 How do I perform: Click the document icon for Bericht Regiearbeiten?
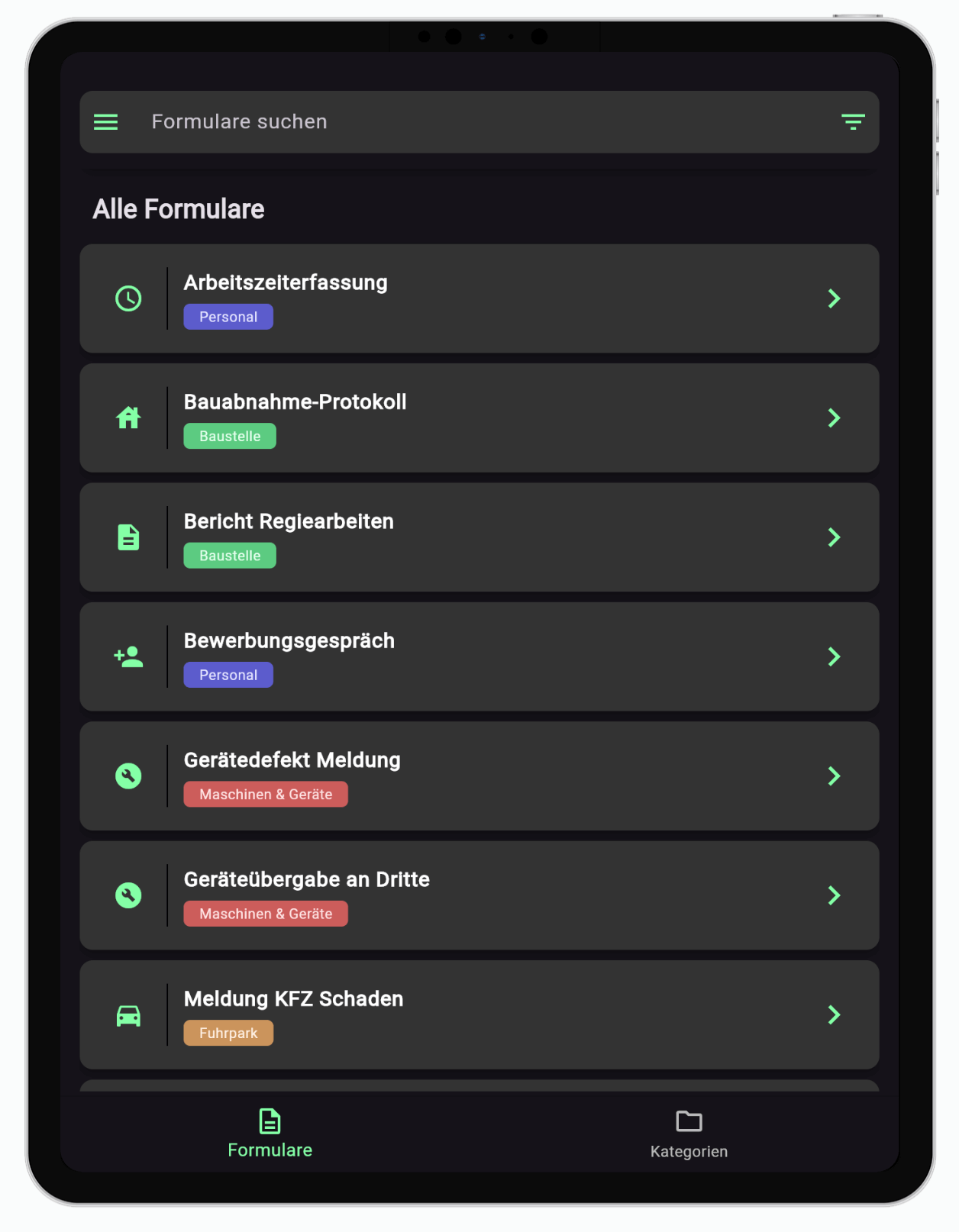[128, 537]
